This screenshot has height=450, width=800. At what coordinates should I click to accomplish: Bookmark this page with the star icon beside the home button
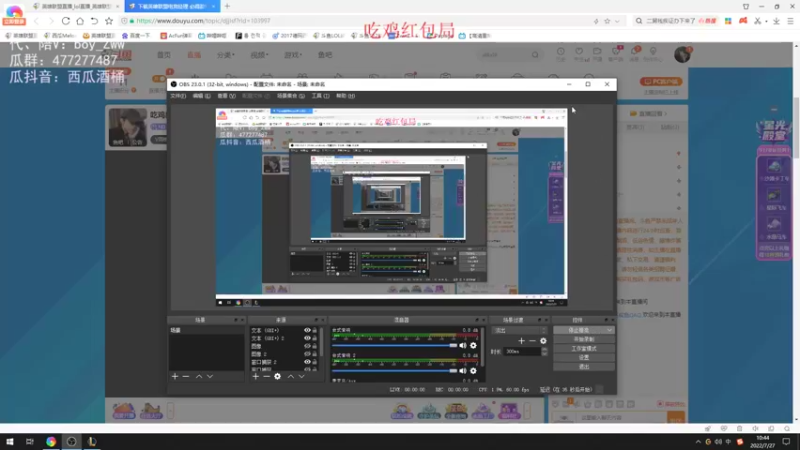[x=109, y=21]
